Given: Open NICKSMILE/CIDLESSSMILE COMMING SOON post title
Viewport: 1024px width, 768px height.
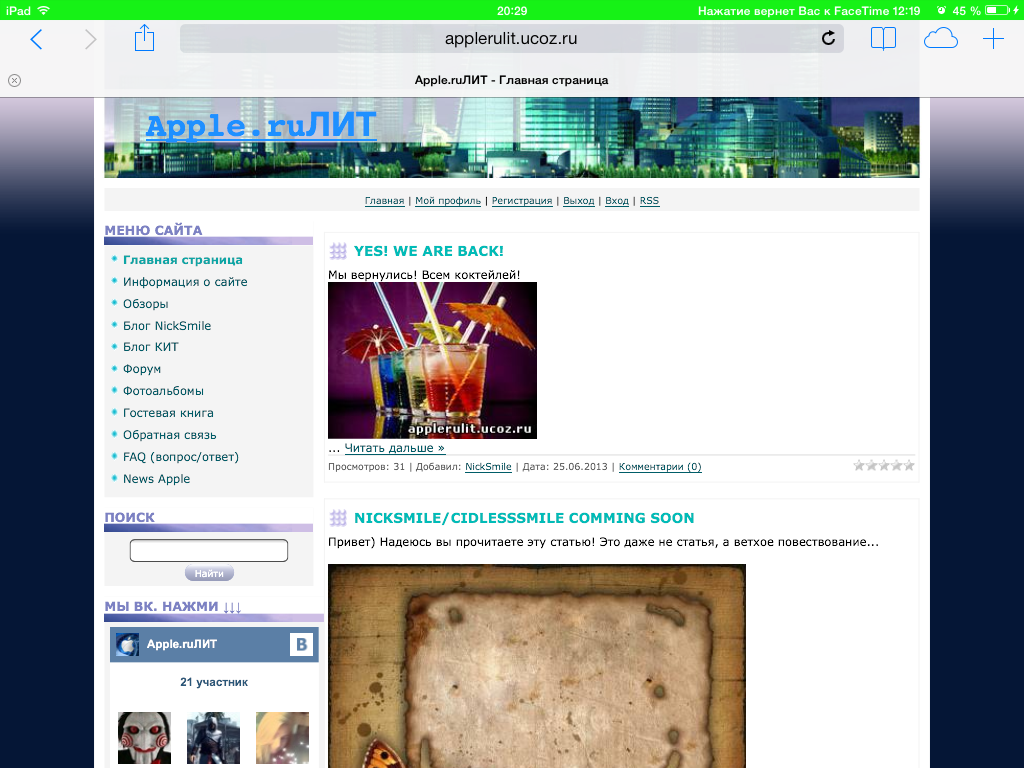Looking at the screenshot, I should pos(524,518).
